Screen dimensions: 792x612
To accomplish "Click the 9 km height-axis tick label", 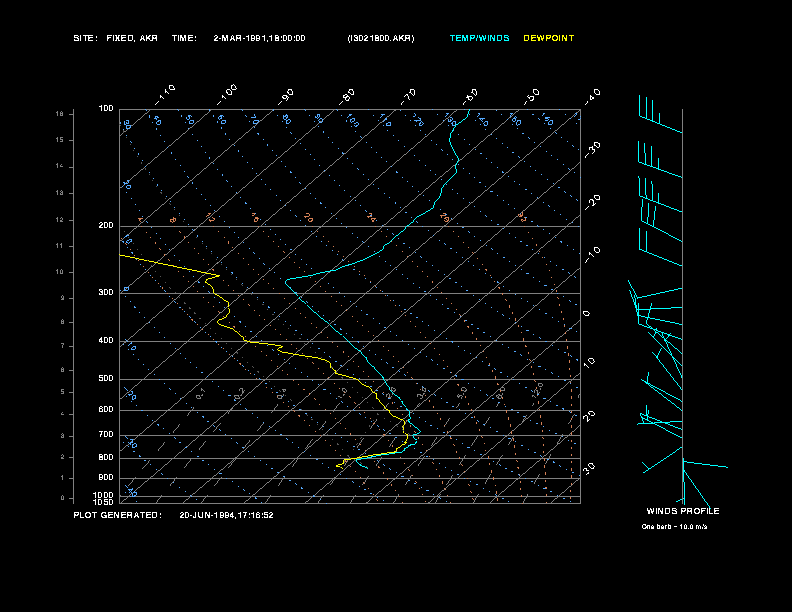I will click(x=63, y=298).
